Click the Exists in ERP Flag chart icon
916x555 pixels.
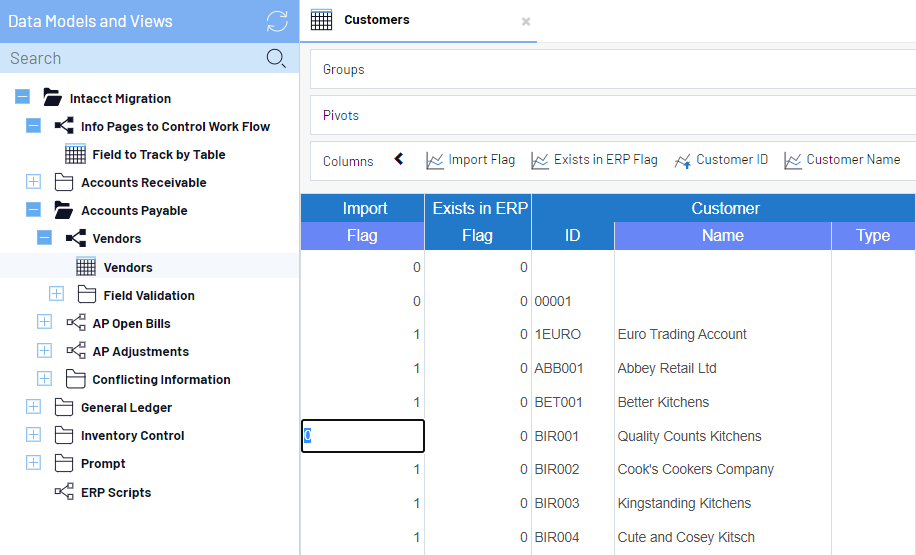(540, 160)
